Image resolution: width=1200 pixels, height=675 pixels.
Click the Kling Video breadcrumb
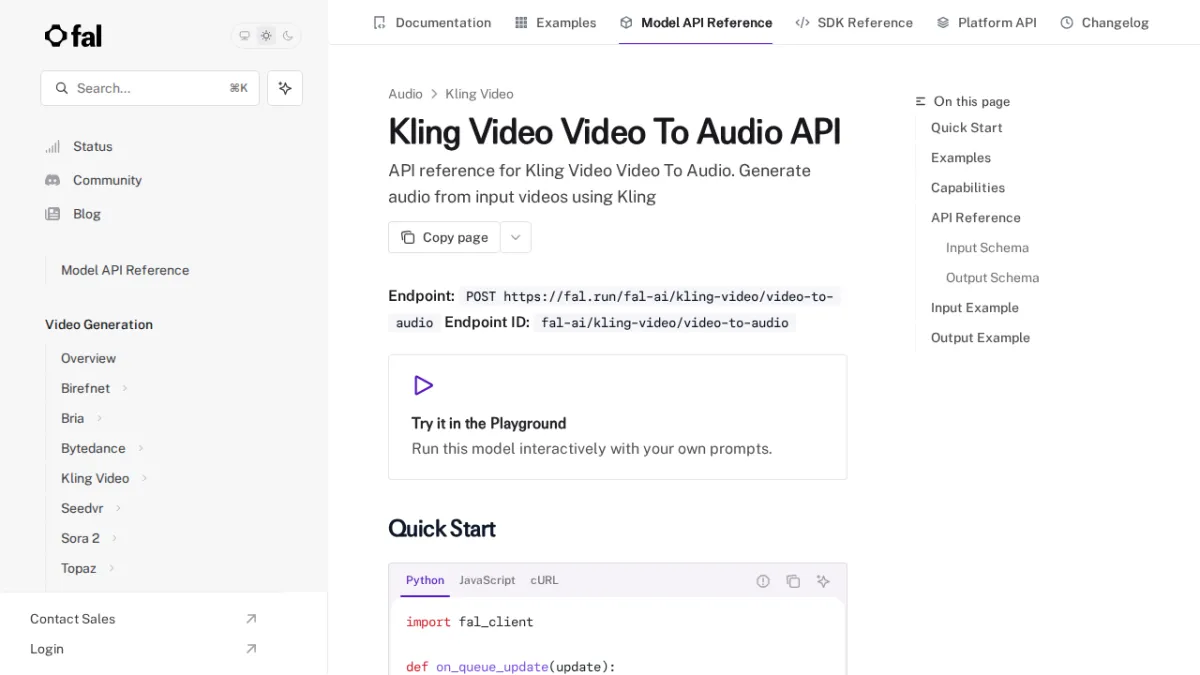click(x=479, y=94)
